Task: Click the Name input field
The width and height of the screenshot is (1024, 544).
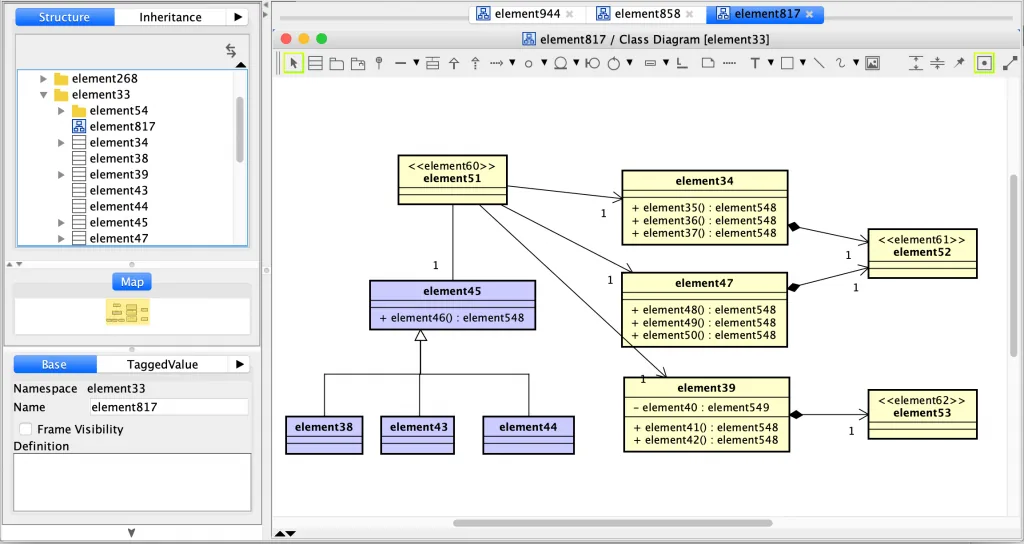Action: (169, 407)
